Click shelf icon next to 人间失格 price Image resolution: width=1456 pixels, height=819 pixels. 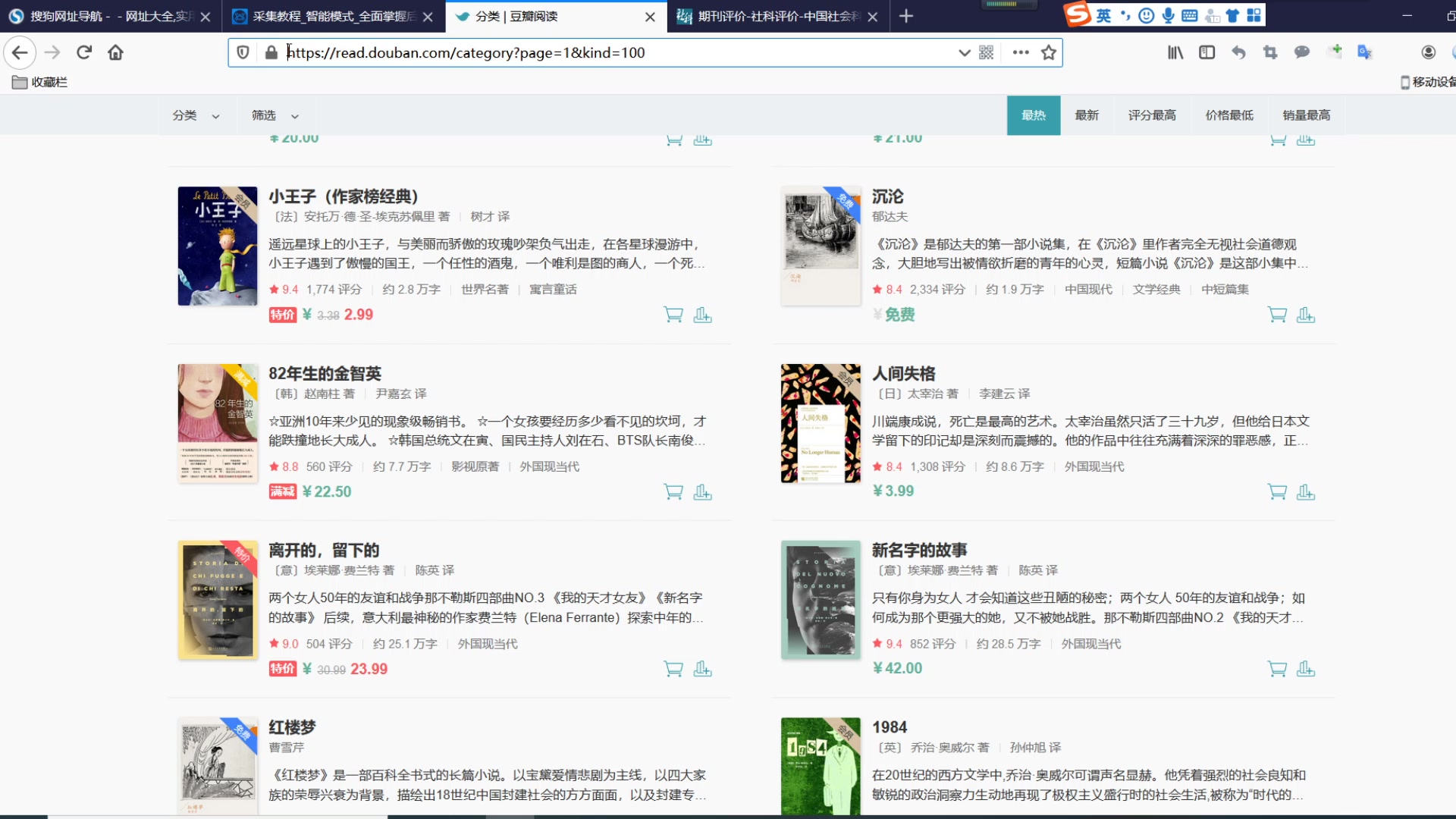tap(1305, 492)
